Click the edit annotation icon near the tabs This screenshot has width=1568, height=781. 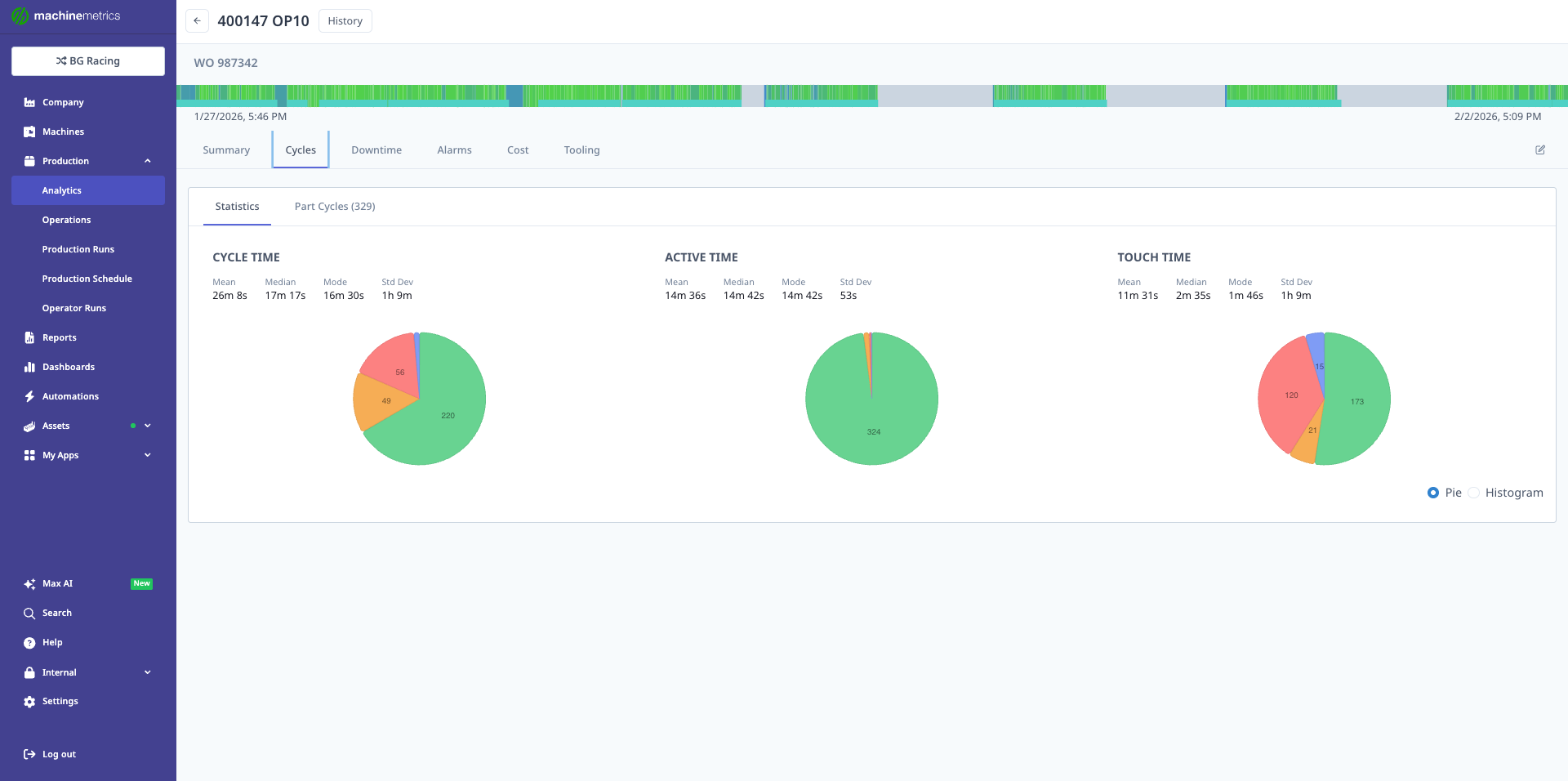[1540, 150]
